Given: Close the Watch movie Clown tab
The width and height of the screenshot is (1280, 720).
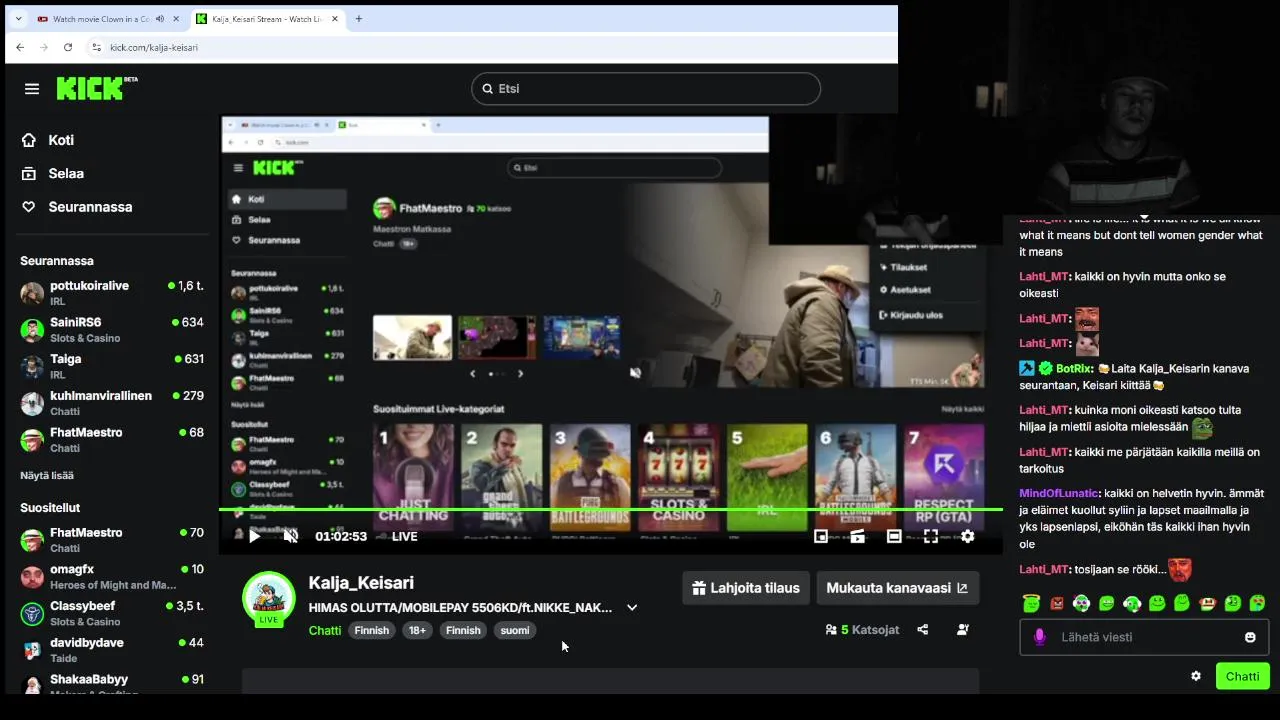Looking at the screenshot, I should coord(176,18).
